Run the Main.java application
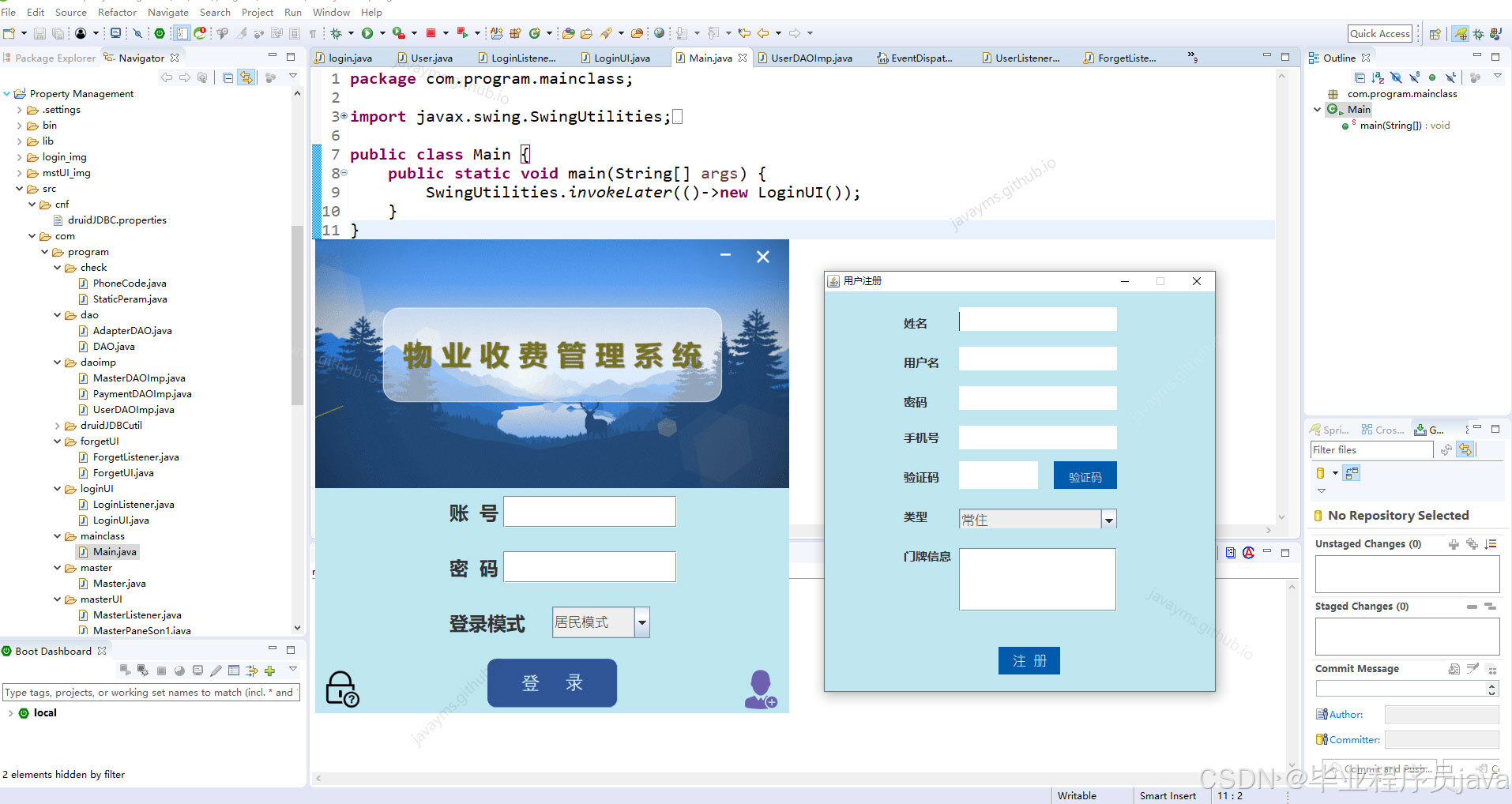This screenshot has width=1512, height=804. click(367, 32)
